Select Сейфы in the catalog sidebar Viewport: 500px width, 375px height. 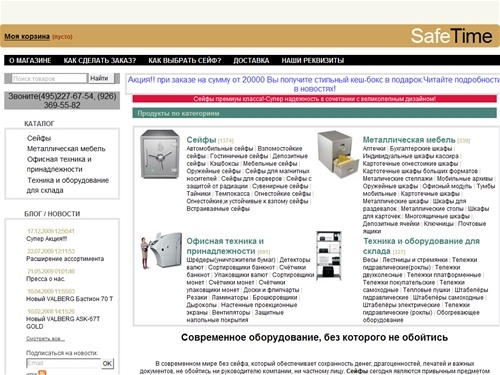click(39, 138)
